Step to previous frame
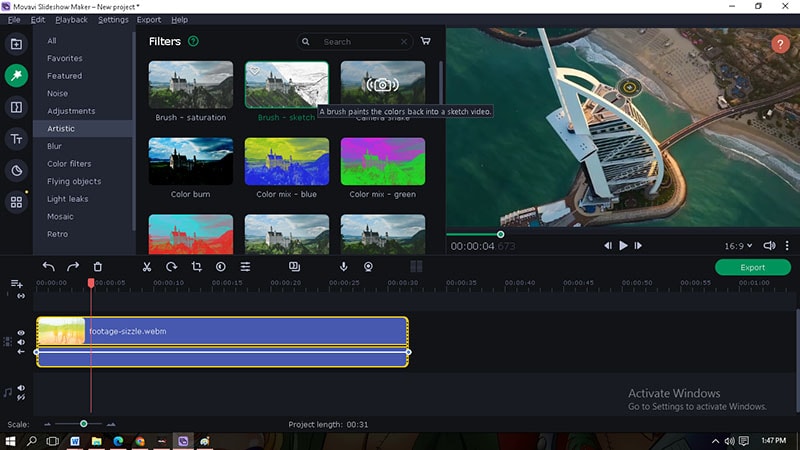The image size is (800, 450). [x=608, y=245]
